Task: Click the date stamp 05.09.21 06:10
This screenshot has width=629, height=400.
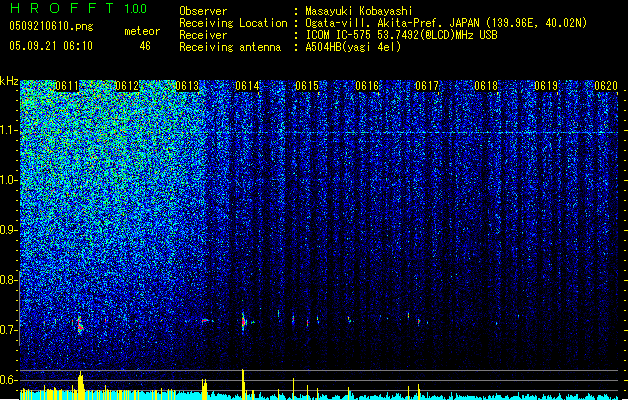Action: tap(51, 46)
